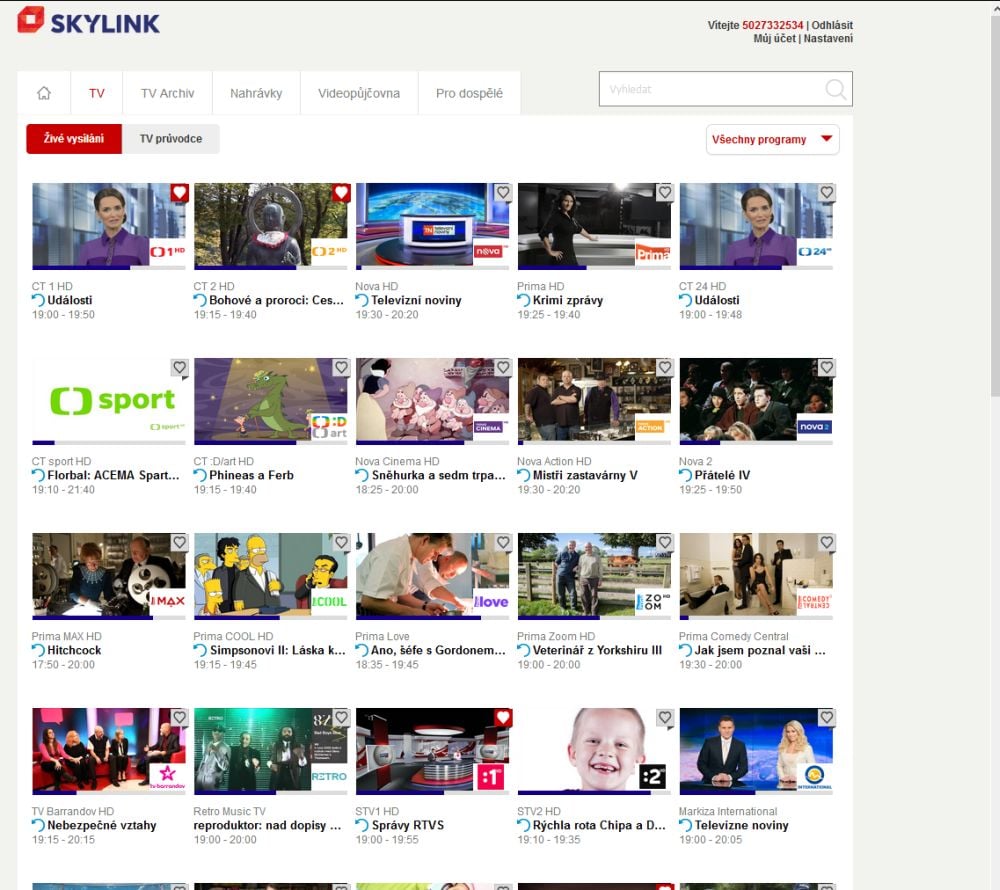Favorite the CT sport HD channel
Viewport: 1000px width, 890px height.
180,367
